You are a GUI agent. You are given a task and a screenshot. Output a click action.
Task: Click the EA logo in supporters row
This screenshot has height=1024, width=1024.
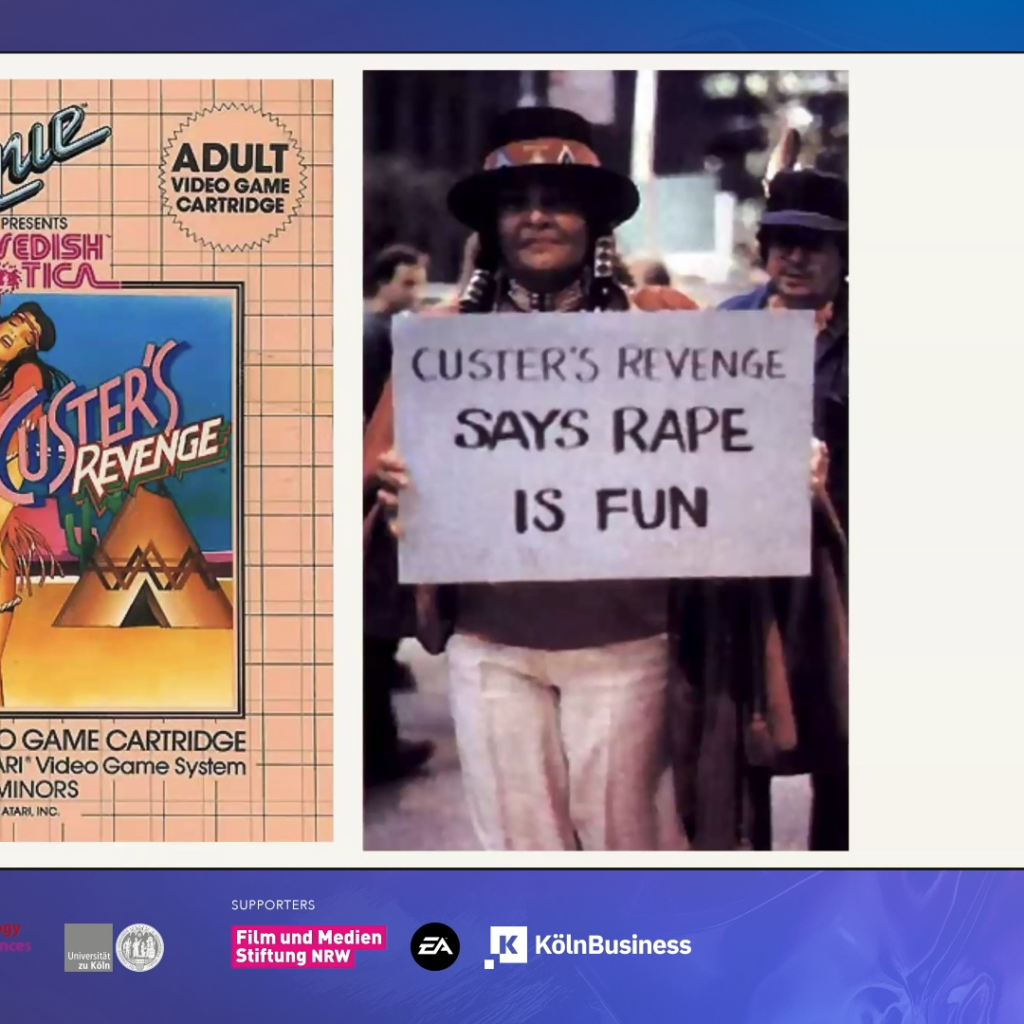[435, 946]
